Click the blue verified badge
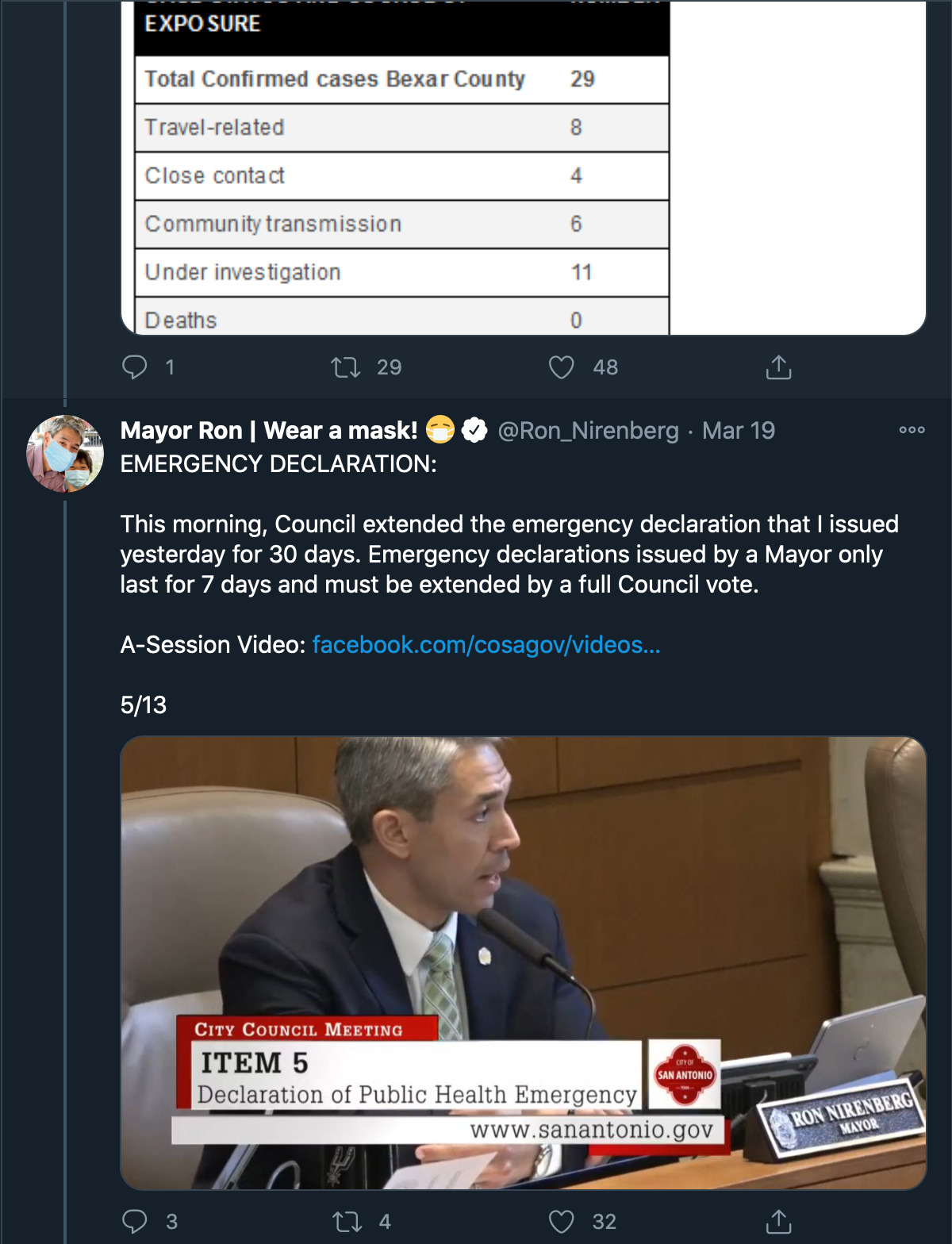Image resolution: width=952 pixels, height=1244 pixels. [474, 431]
